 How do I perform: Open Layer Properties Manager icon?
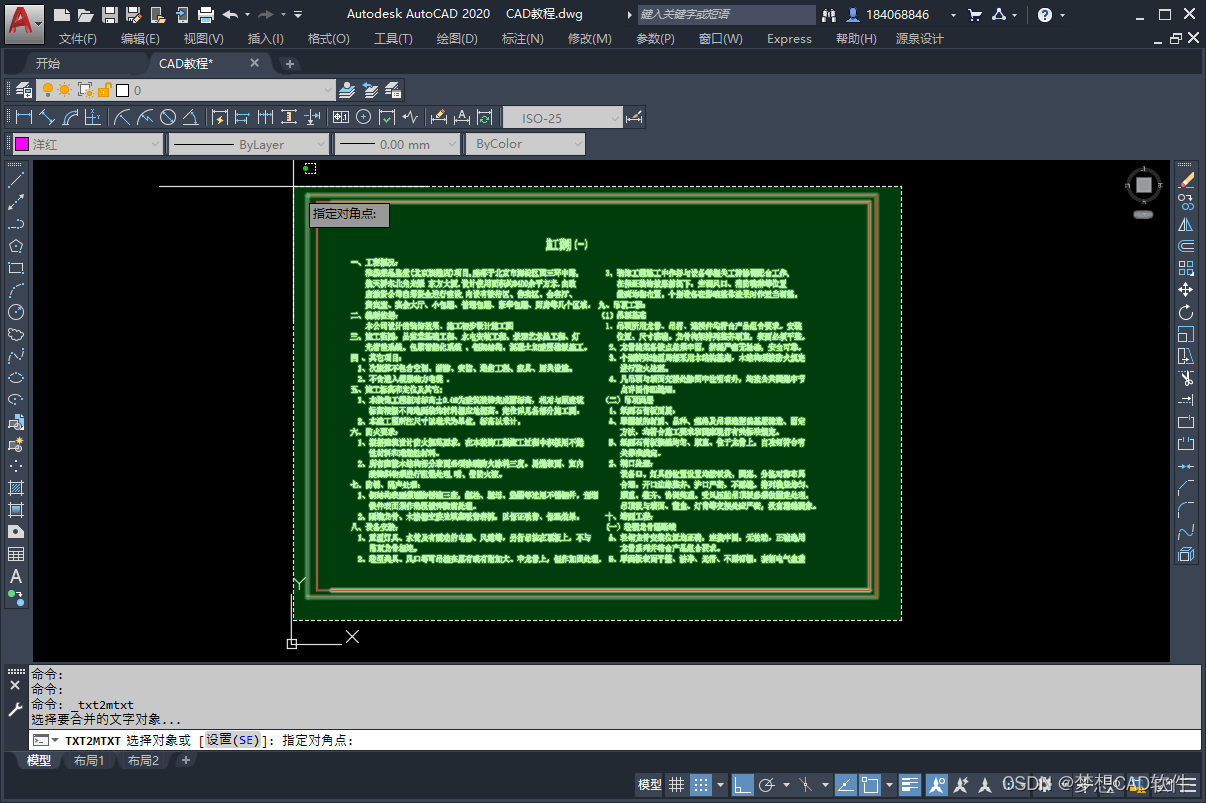pyautogui.click(x=24, y=90)
